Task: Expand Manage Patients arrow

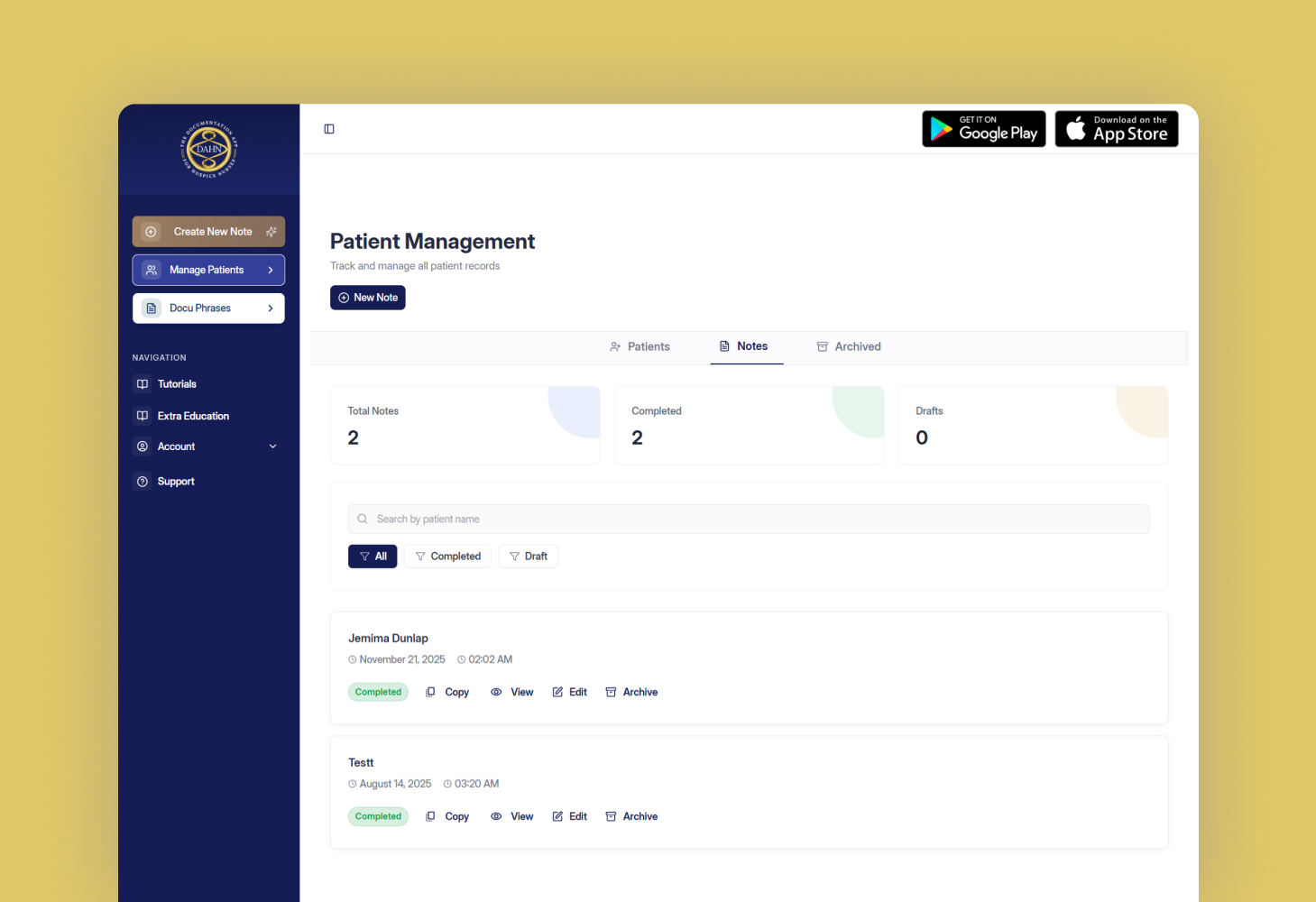Action: tap(271, 270)
